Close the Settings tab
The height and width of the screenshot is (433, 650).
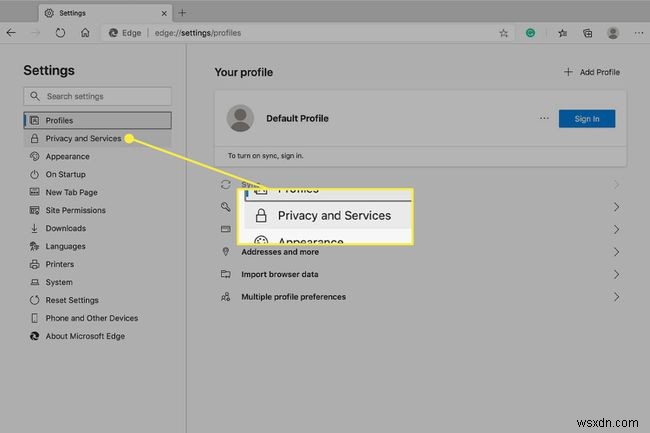(x=164, y=13)
